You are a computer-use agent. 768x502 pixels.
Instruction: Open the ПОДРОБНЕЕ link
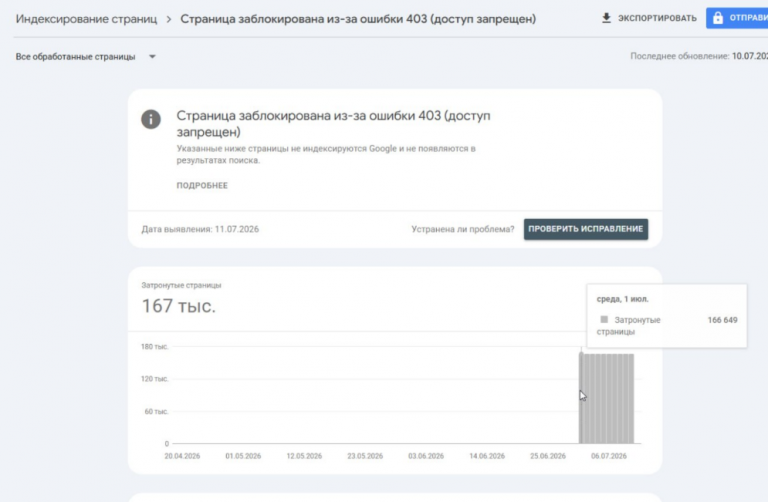202,185
